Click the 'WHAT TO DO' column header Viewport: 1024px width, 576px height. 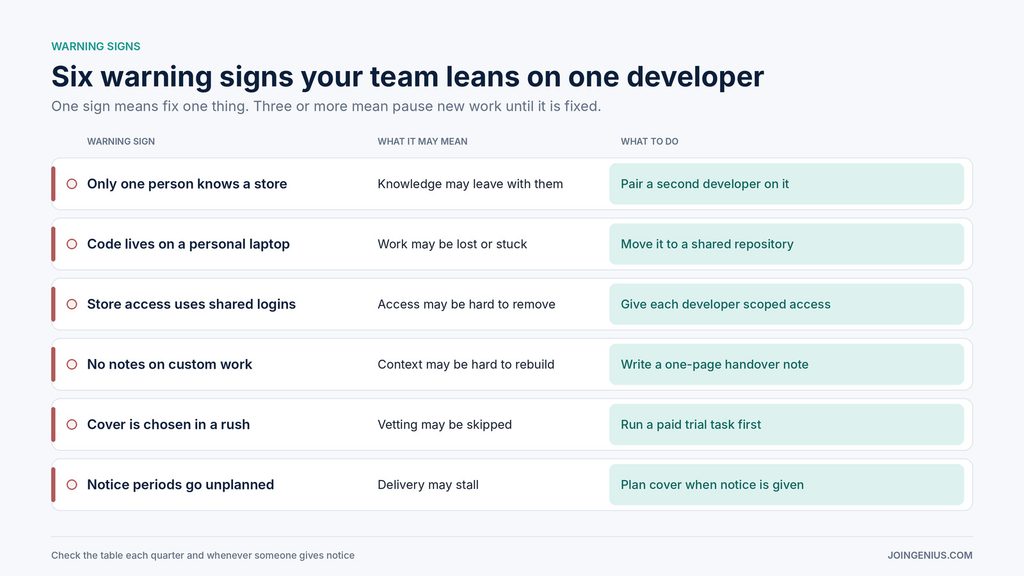(649, 141)
